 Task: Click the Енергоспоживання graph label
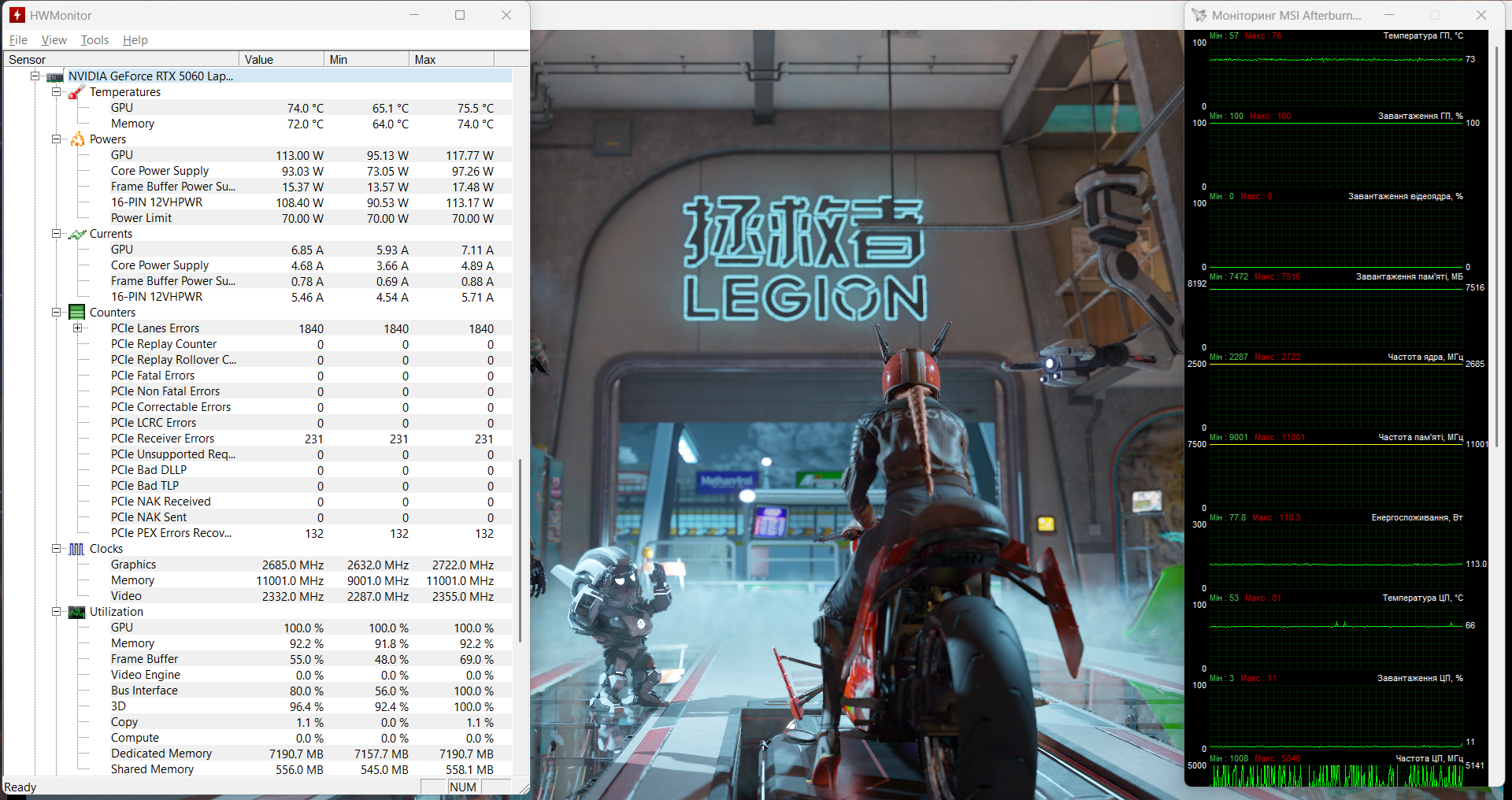click(x=1417, y=517)
